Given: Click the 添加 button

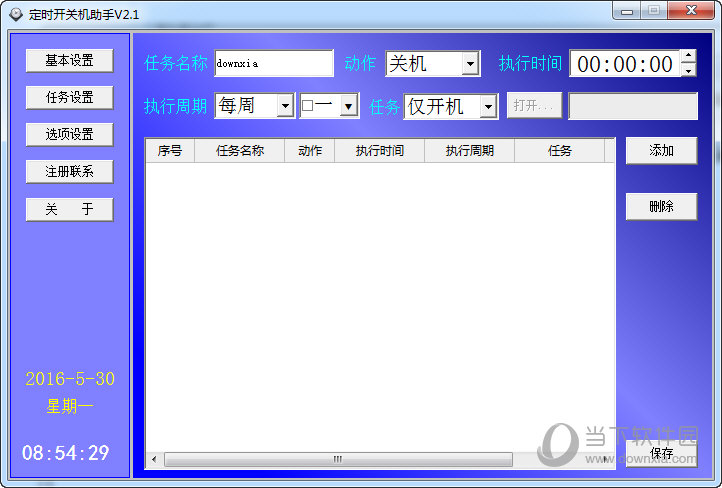Looking at the screenshot, I should (661, 151).
